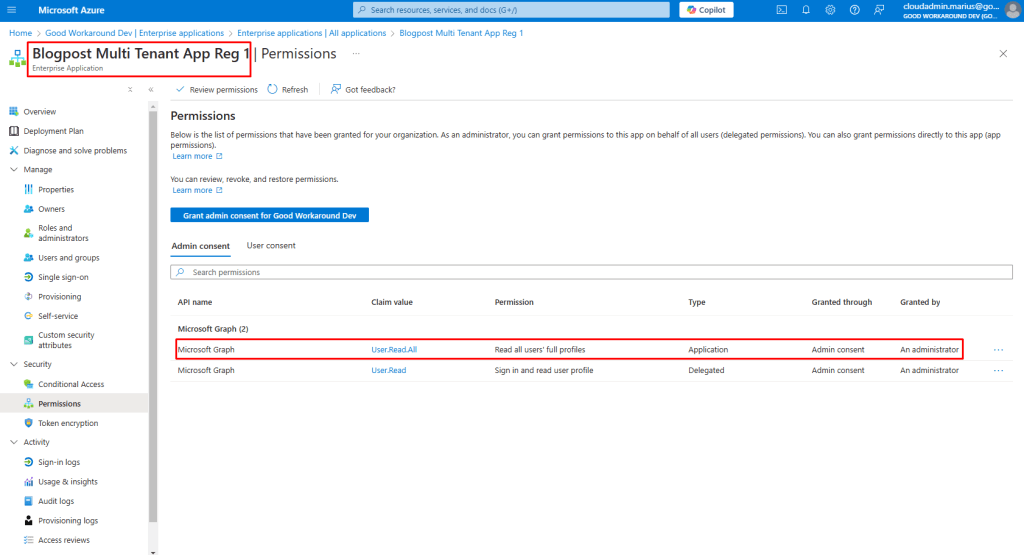Collapse the Security section
Screen dimensions: 1024x555
[13, 365]
